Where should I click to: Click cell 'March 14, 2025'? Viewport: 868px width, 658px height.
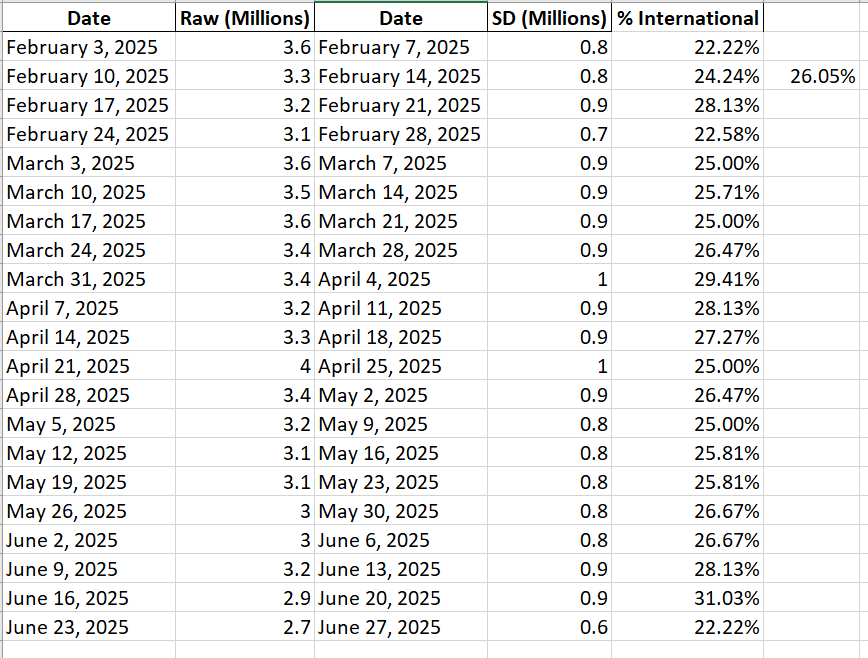point(401,191)
